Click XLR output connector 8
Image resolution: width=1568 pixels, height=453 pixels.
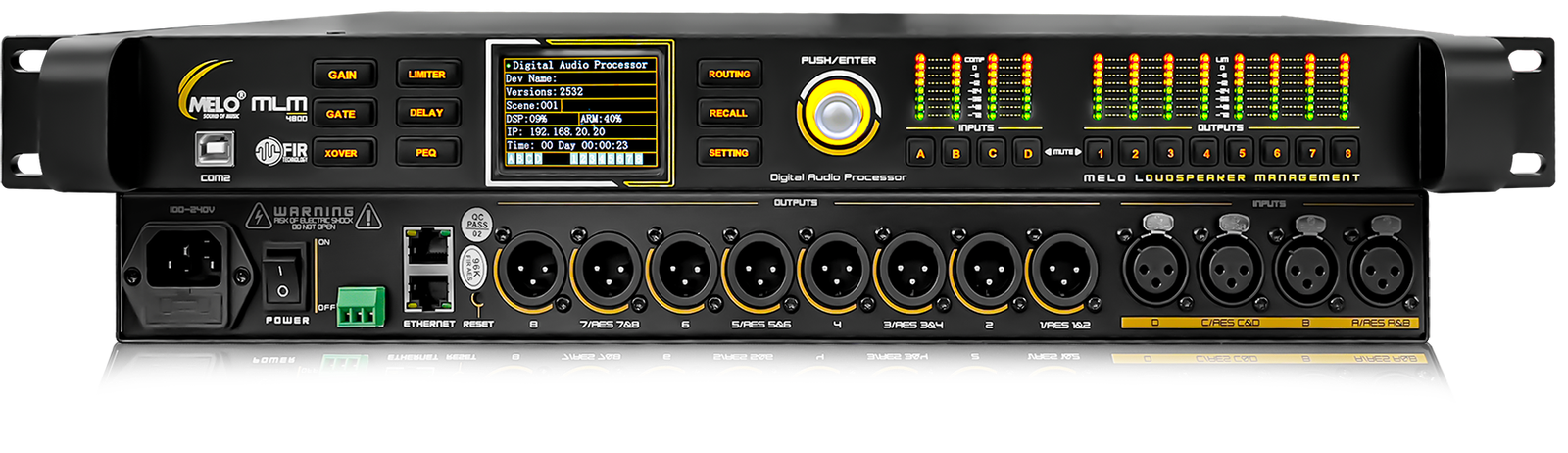(x=532, y=270)
